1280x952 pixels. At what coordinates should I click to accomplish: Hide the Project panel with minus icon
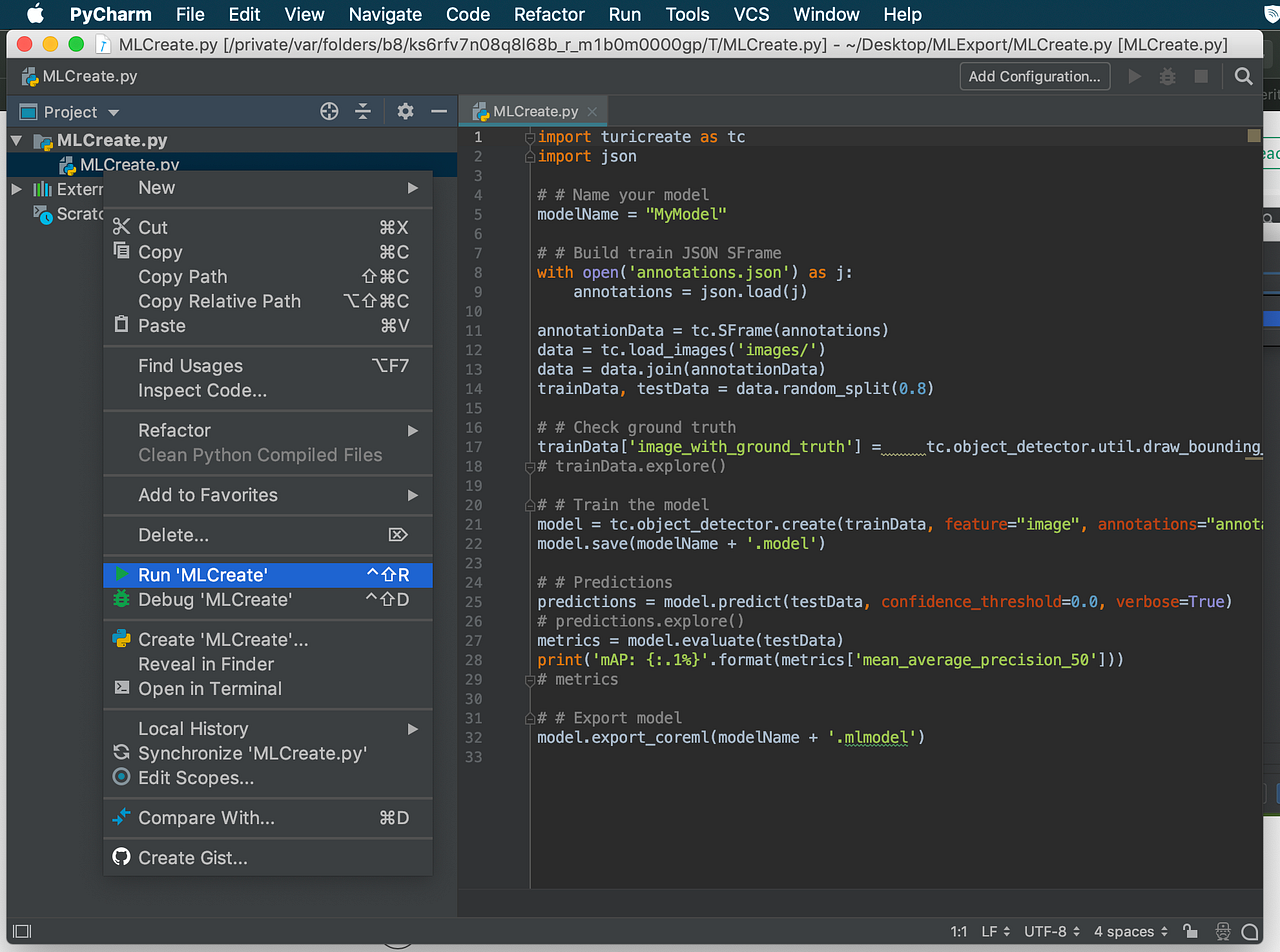(x=438, y=111)
